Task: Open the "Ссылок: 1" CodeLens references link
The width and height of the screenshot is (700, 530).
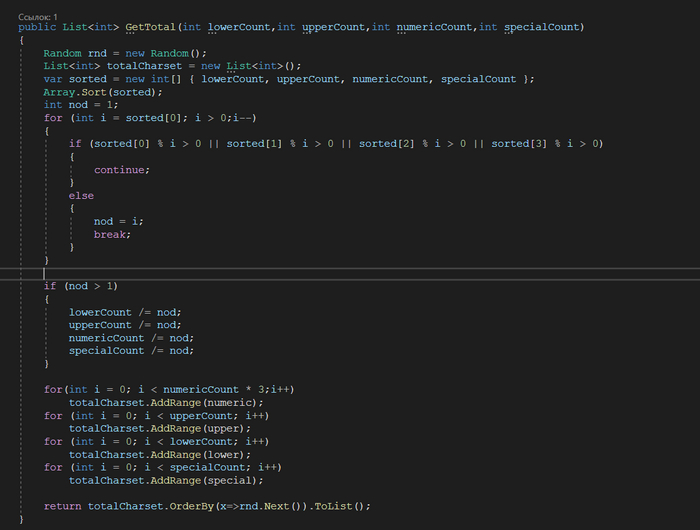Action: [38, 17]
